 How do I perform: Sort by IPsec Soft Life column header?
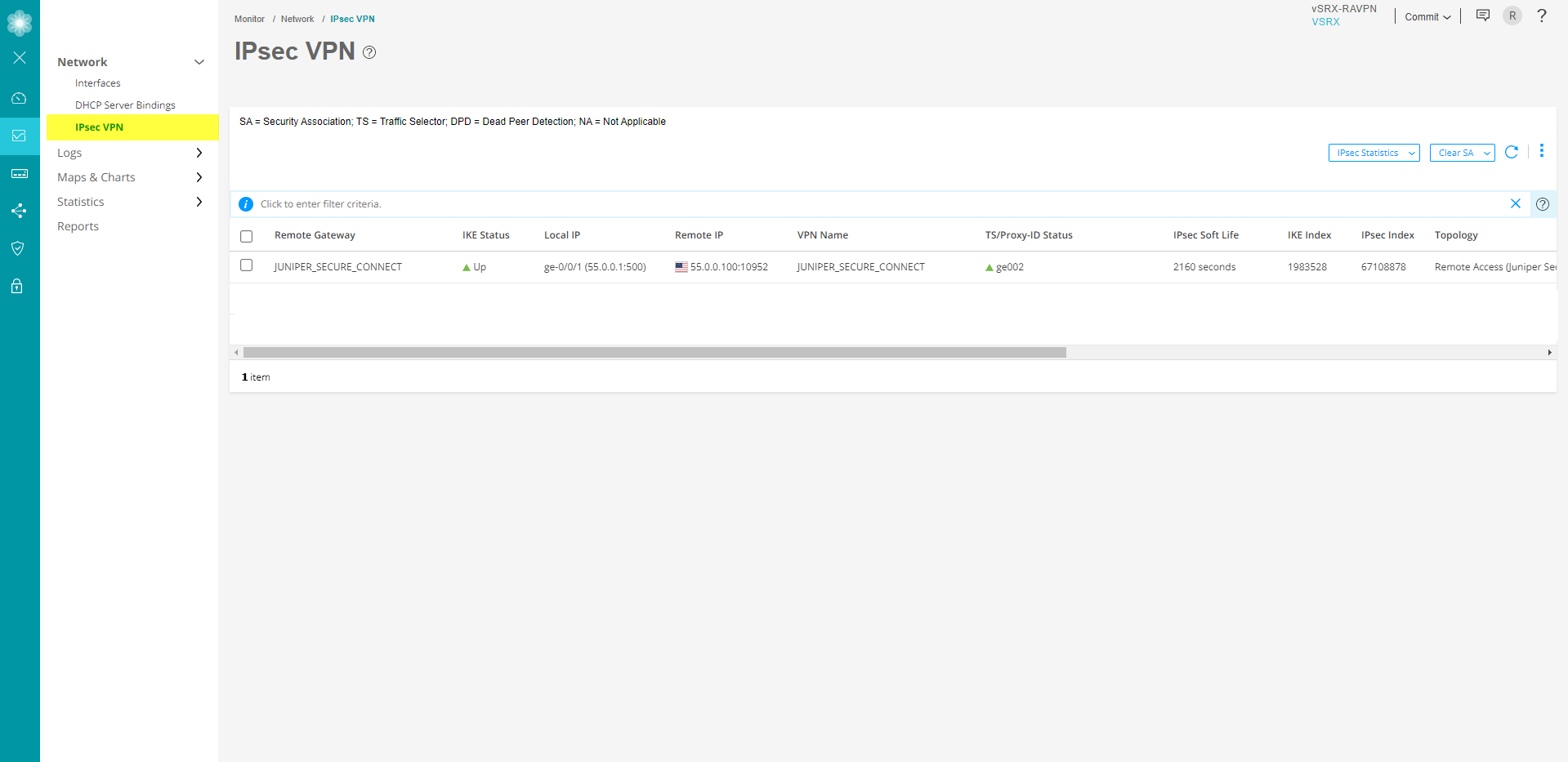[1206, 235]
